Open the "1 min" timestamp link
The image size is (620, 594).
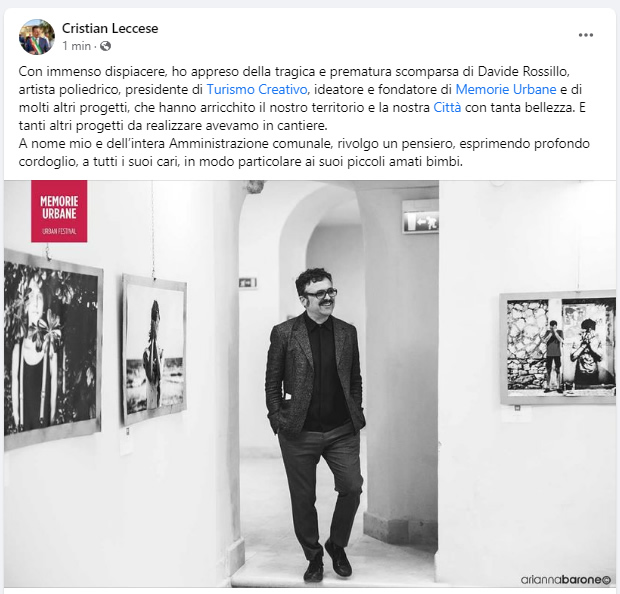[76, 46]
